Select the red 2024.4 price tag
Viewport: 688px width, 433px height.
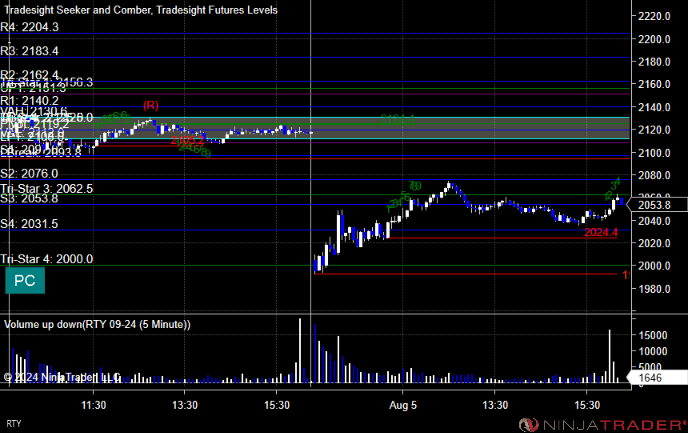601,233
